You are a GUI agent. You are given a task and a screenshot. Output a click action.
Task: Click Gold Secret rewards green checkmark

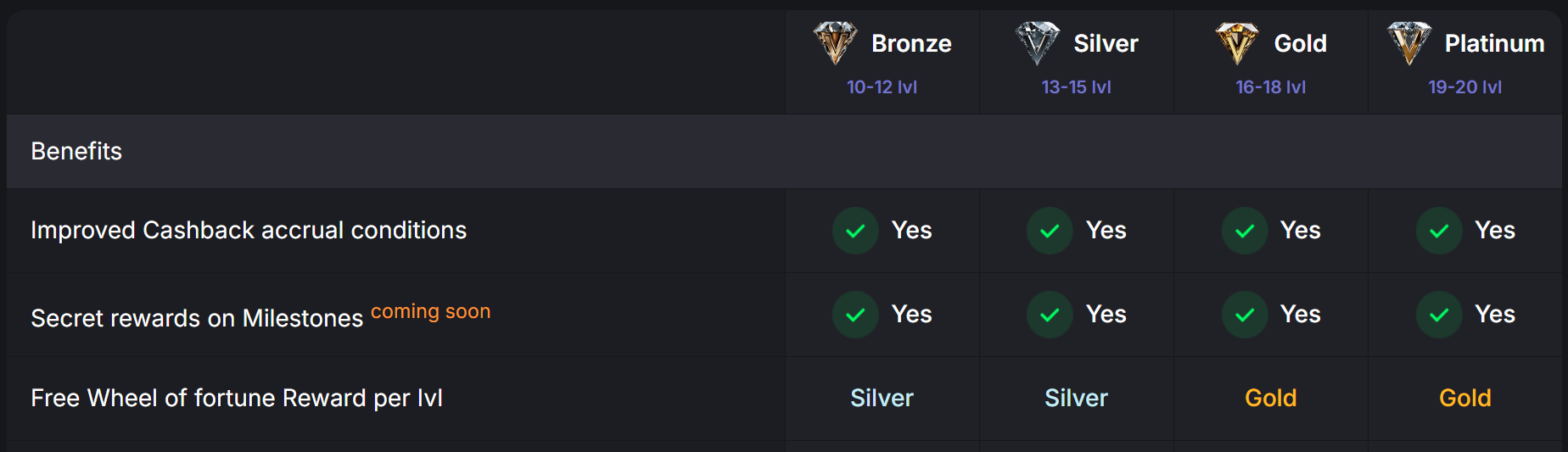pos(1245,315)
